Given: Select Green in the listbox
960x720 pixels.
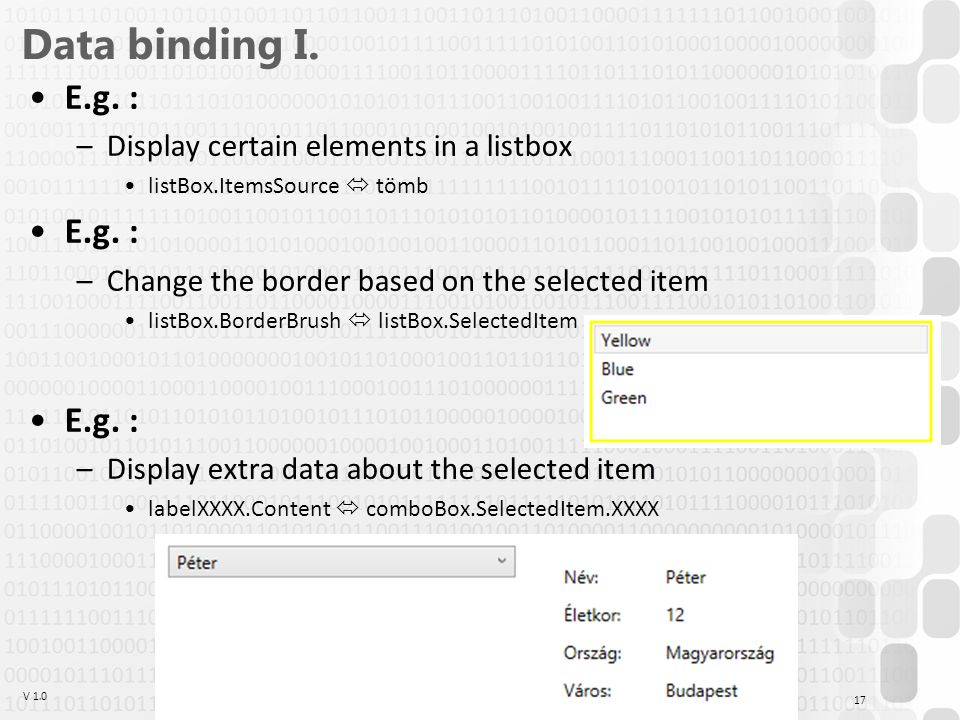Looking at the screenshot, I should (761, 398).
